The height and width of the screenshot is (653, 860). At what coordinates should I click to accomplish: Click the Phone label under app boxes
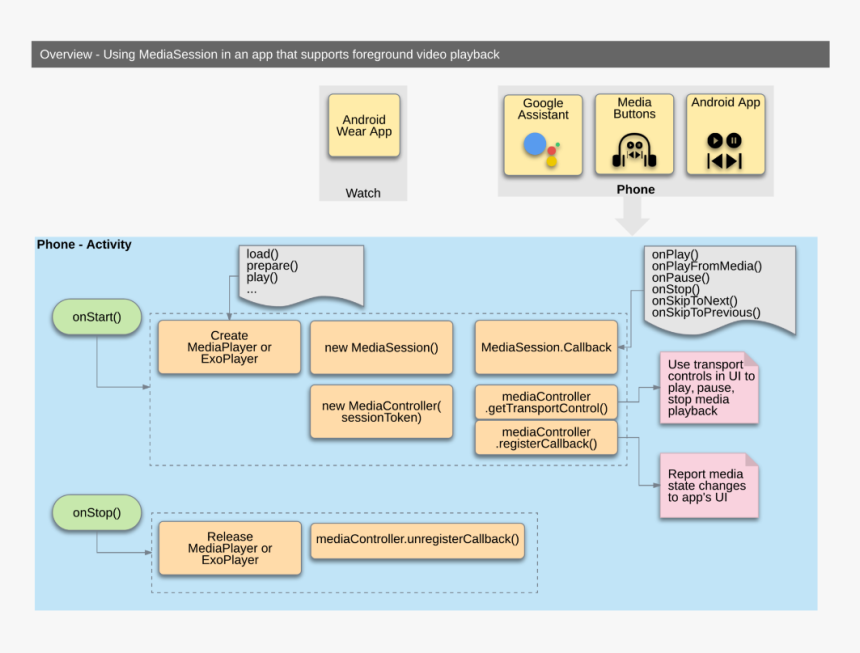(x=636, y=189)
